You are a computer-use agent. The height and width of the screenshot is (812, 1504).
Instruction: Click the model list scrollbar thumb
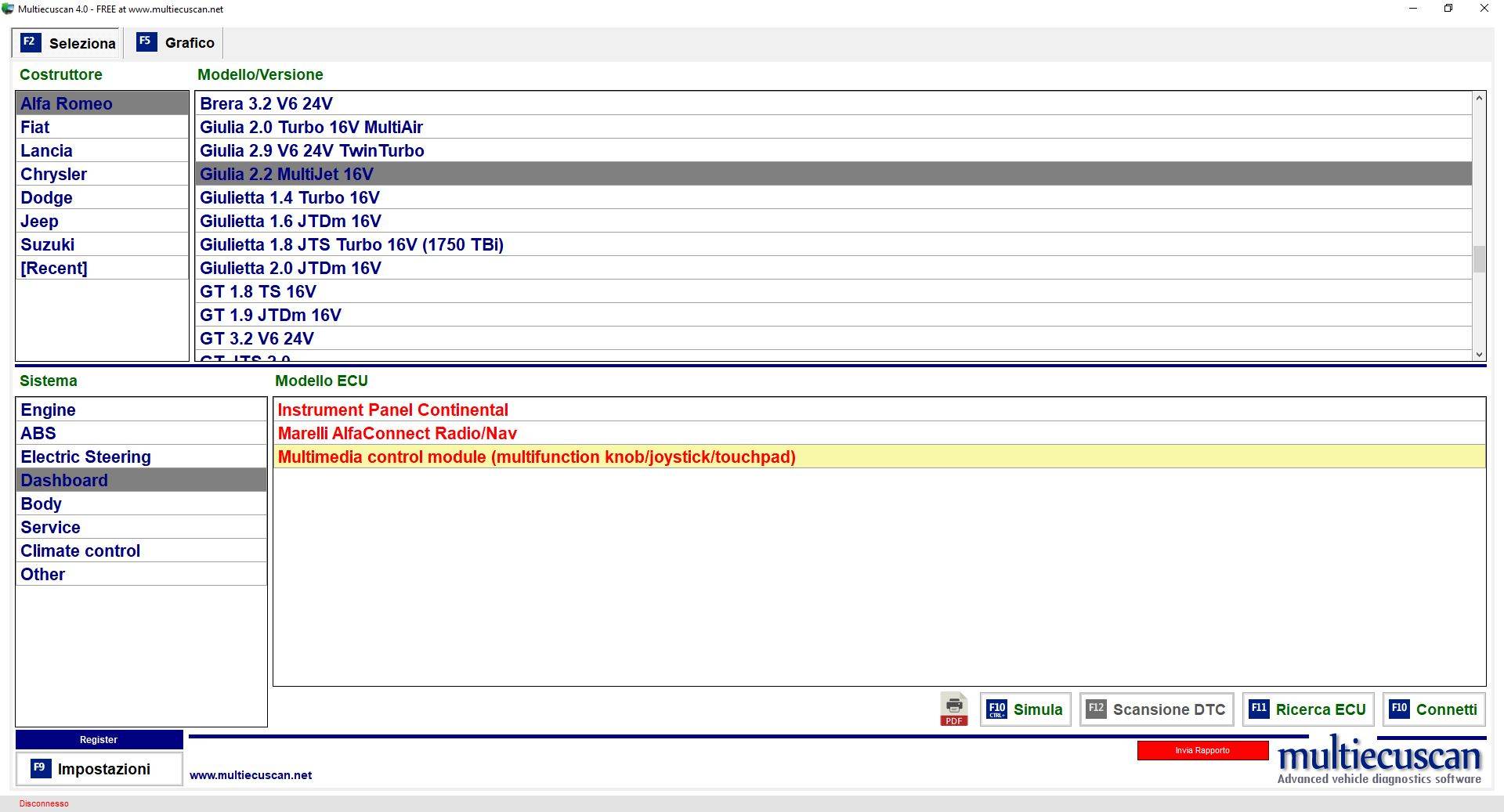click(x=1479, y=259)
